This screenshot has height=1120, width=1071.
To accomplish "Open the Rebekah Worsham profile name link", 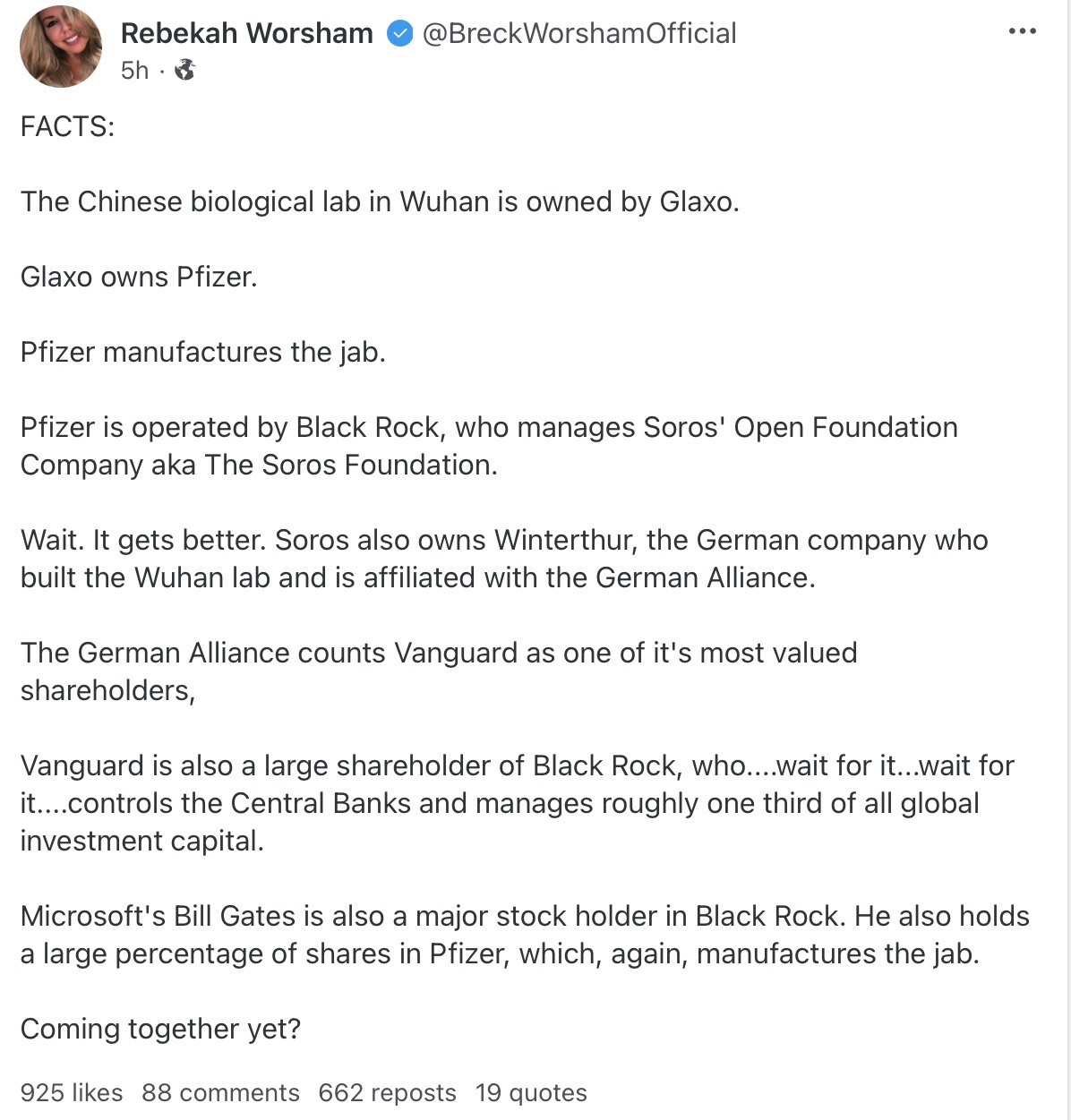I will click(x=246, y=34).
